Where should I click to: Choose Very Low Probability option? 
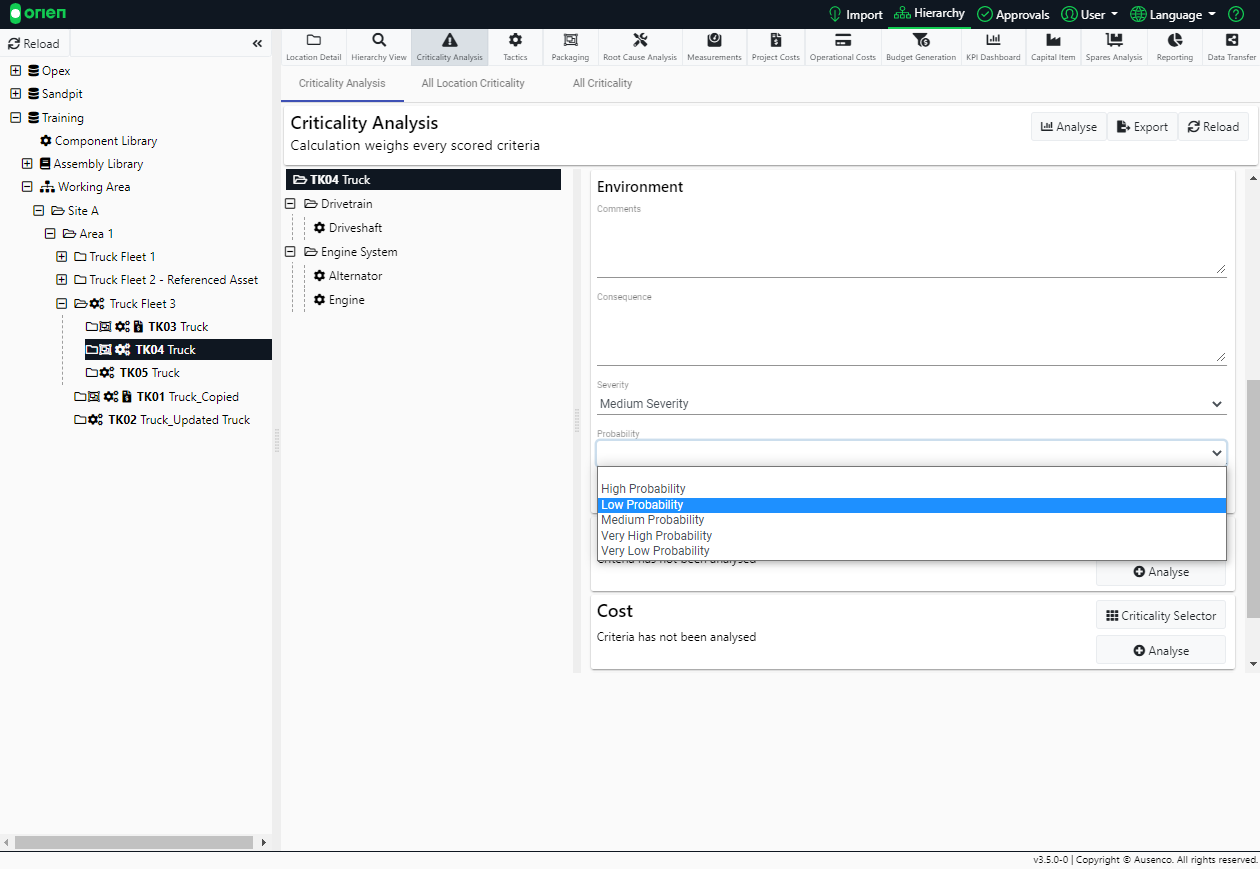click(x=911, y=551)
